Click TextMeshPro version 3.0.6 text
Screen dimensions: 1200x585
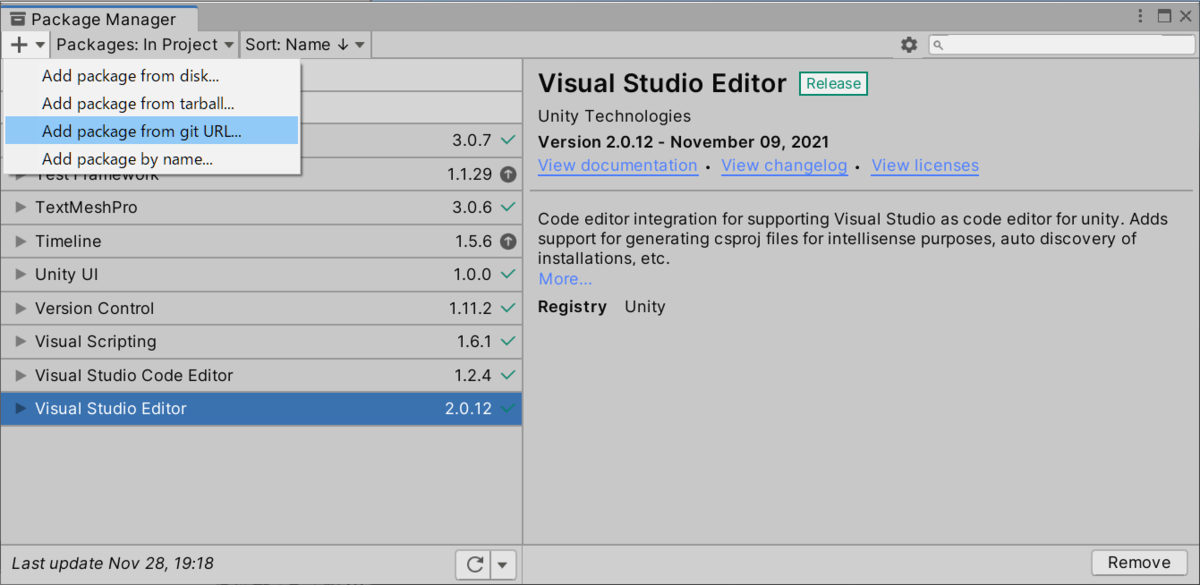pyautogui.click(x=472, y=207)
